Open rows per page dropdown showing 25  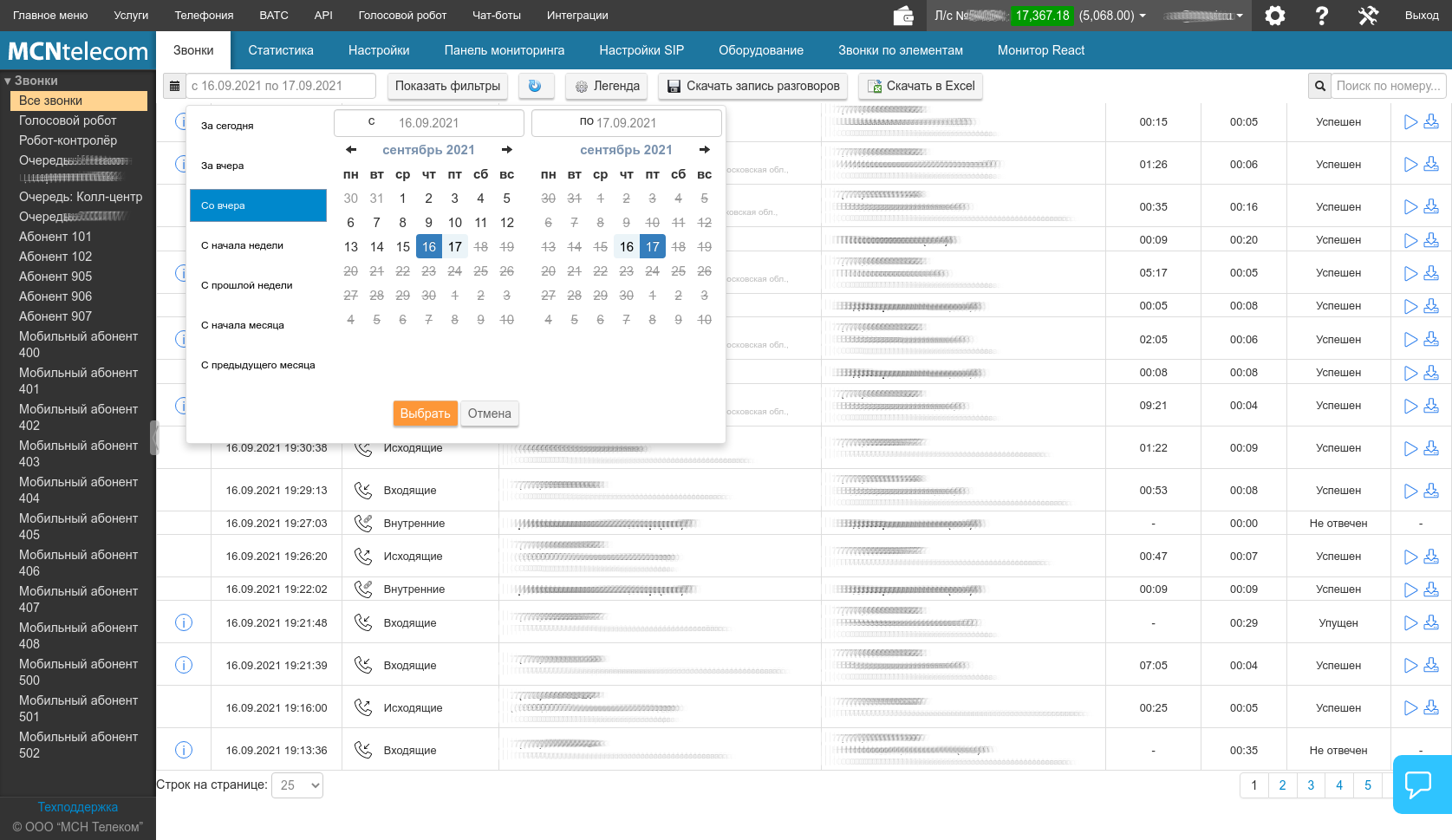click(297, 785)
